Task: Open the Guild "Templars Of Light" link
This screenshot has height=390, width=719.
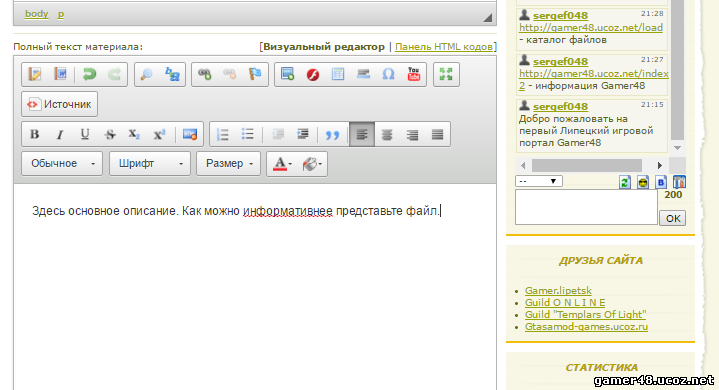Action: (x=586, y=314)
